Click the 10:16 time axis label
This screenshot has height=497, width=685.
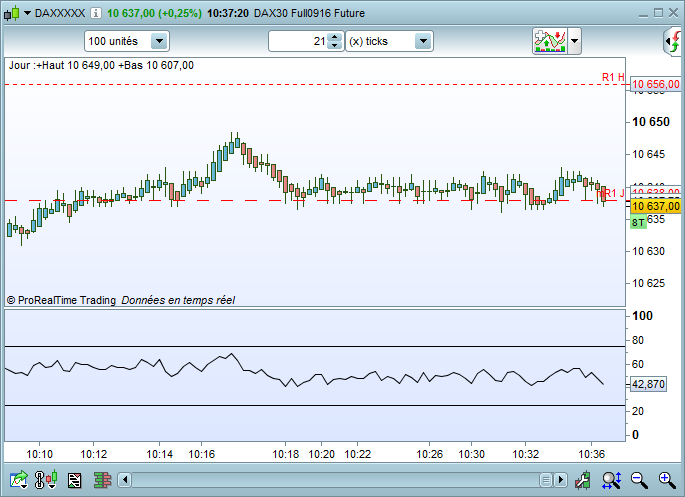point(201,454)
